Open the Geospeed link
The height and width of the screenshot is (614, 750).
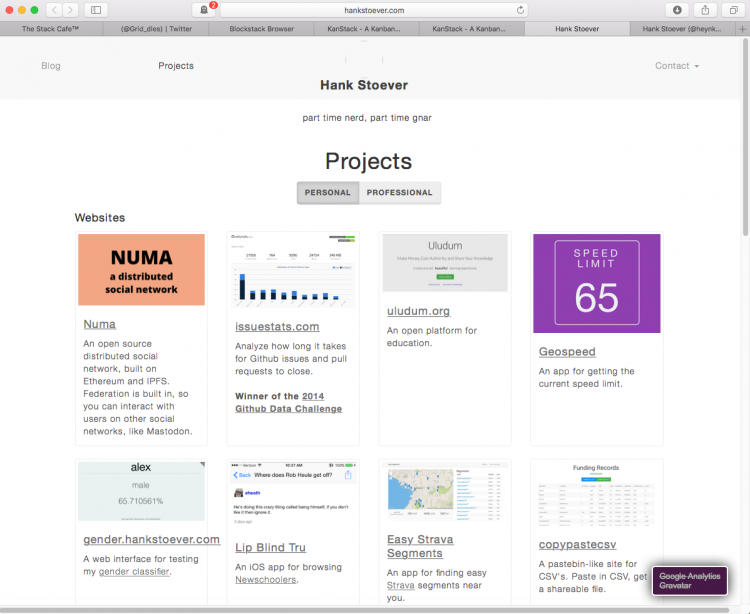tap(567, 352)
